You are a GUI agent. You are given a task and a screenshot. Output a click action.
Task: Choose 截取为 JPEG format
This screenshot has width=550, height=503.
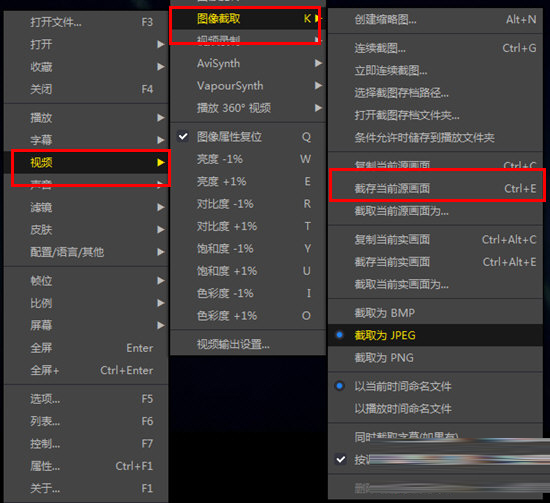tap(435, 335)
